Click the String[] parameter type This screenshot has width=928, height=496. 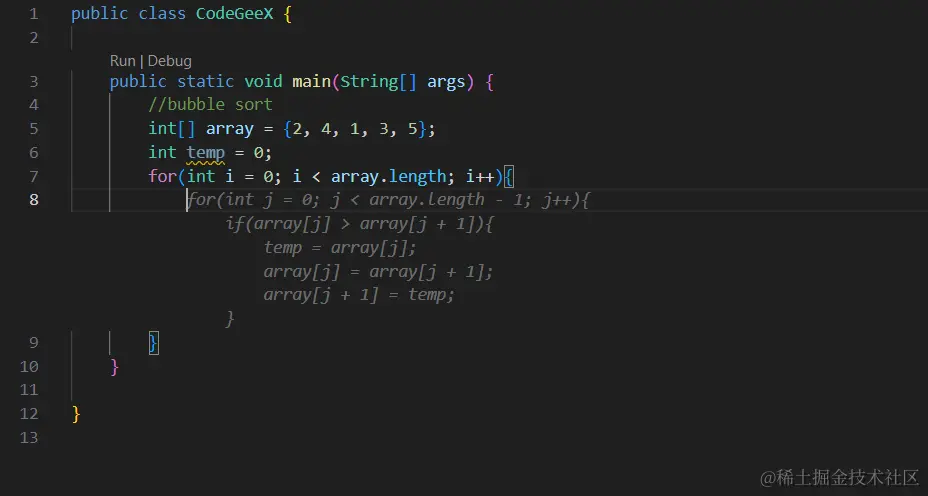click(378, 81)
